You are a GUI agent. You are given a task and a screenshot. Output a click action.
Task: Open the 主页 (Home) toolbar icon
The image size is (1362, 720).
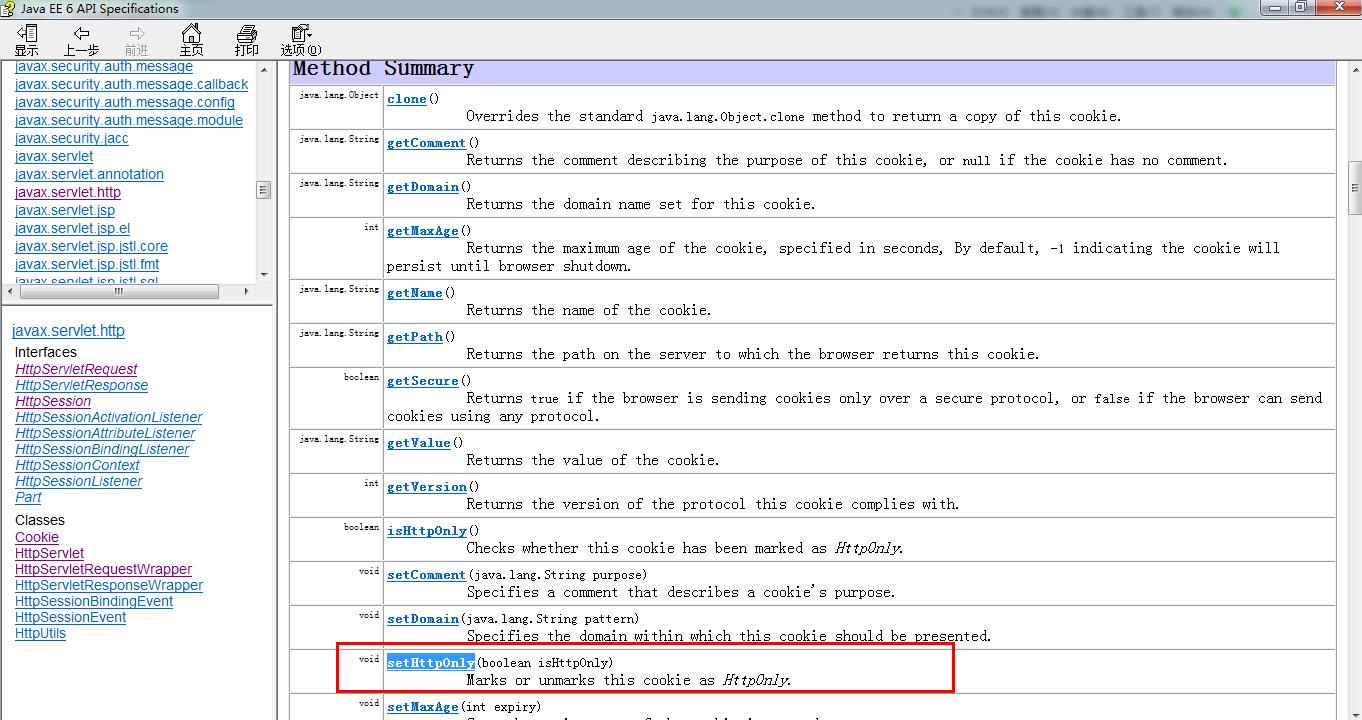[191, 40]
